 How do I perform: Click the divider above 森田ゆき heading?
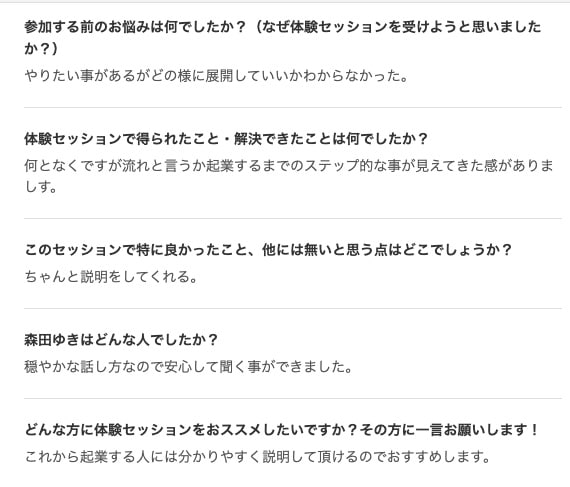pos(293,309)
